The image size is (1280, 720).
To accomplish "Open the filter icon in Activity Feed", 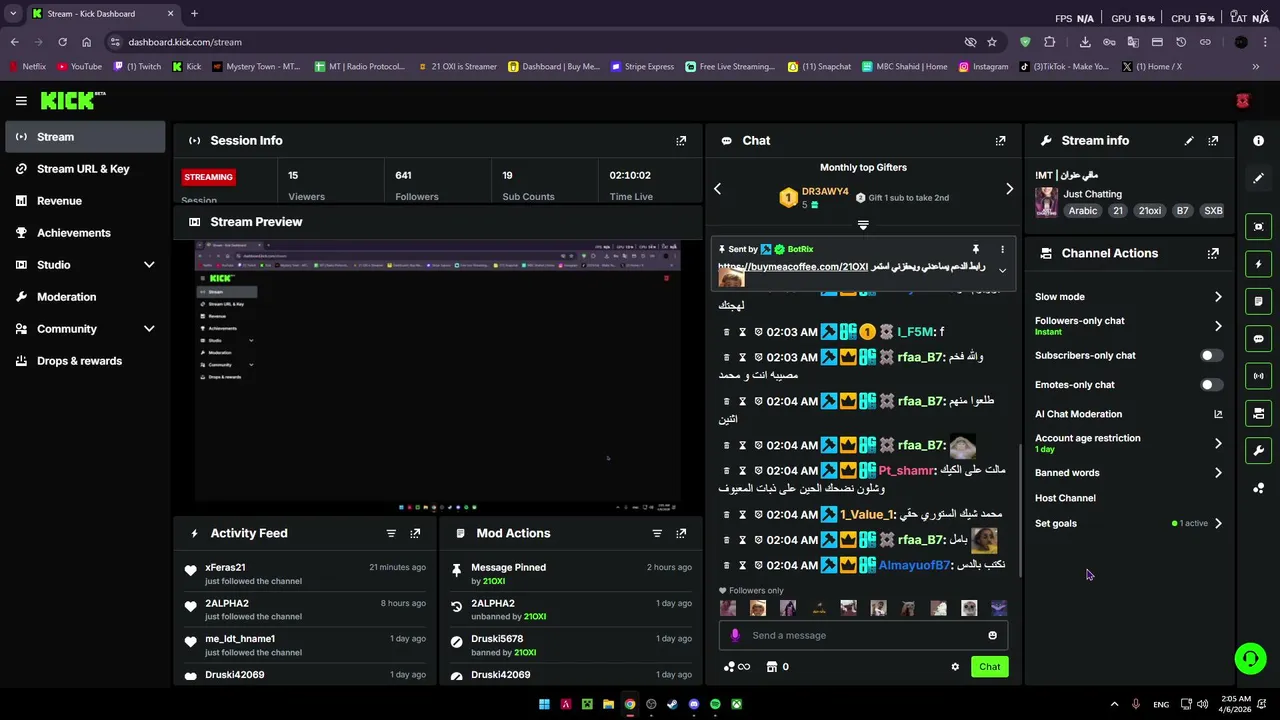I will tap(391, 534).
